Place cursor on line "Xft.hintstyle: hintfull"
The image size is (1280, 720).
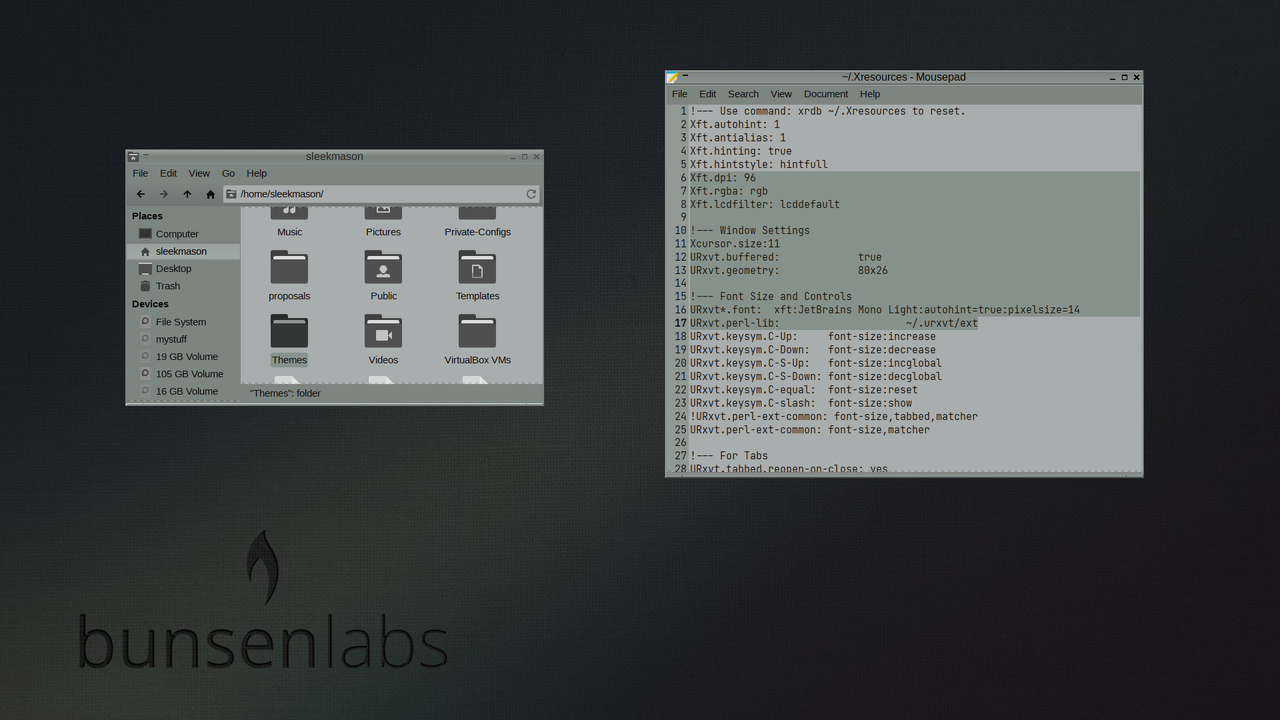(759, 164)
